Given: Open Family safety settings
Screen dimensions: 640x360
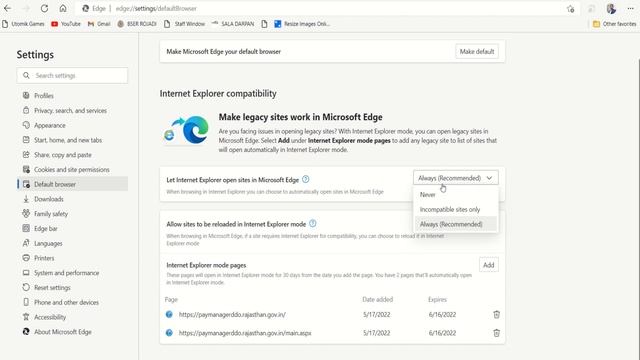Looking at the screenshot, I should tap(72, 213).
